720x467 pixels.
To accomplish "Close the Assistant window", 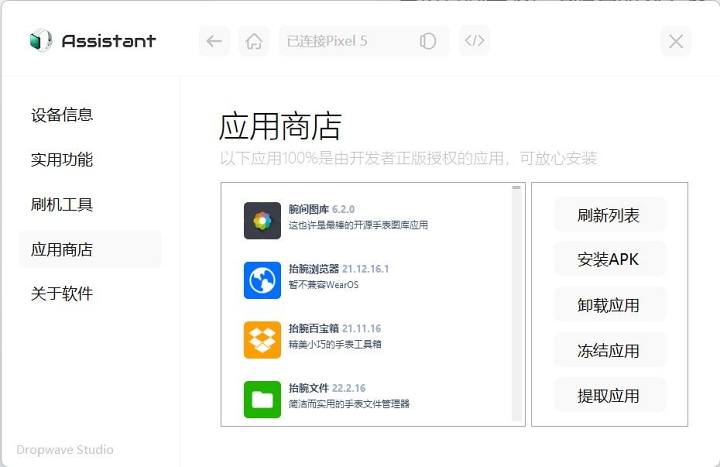I will (675, 42).
